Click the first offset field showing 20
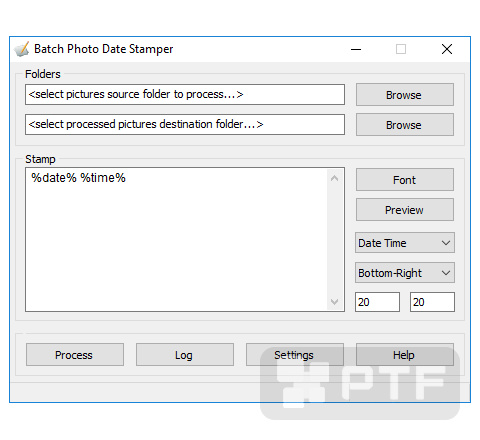Screen dimensions: 480x440 click(x=377, y=302)
